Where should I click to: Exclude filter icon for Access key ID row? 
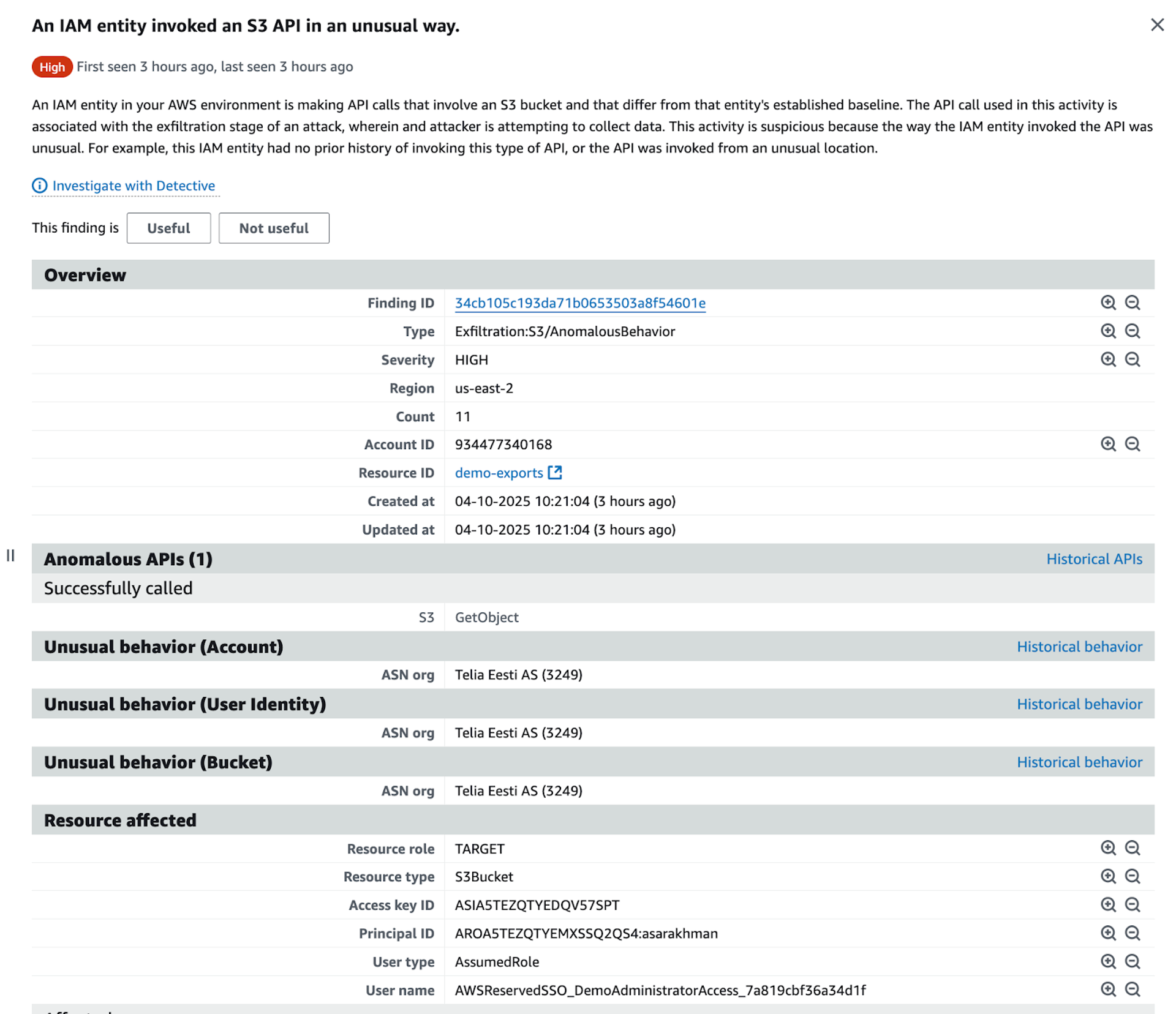(x=1133, y=904)
